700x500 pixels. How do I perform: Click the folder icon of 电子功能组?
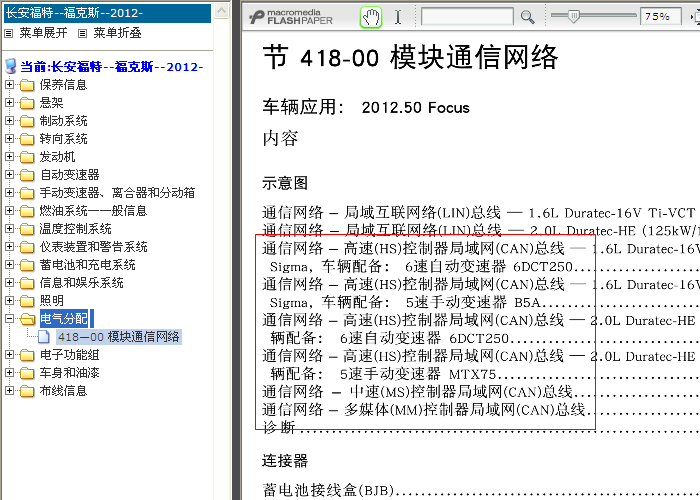pos(27,355)
